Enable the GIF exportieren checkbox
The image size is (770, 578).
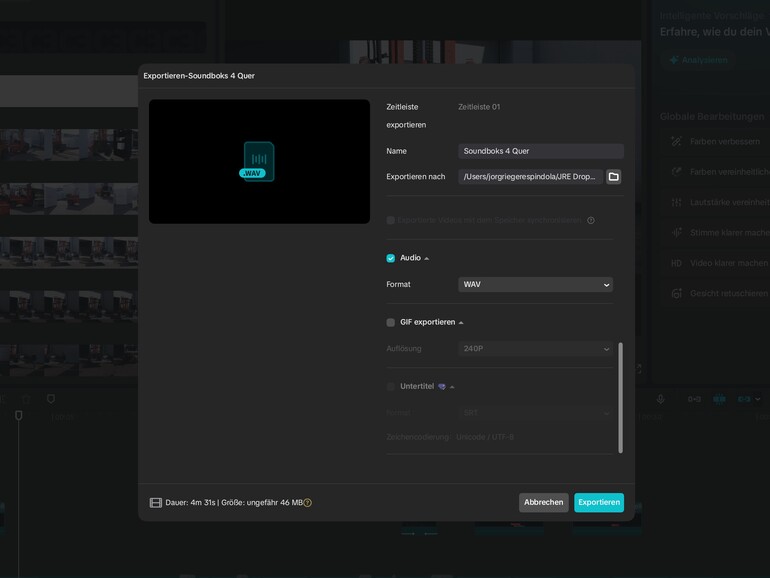tap(390, 323)
